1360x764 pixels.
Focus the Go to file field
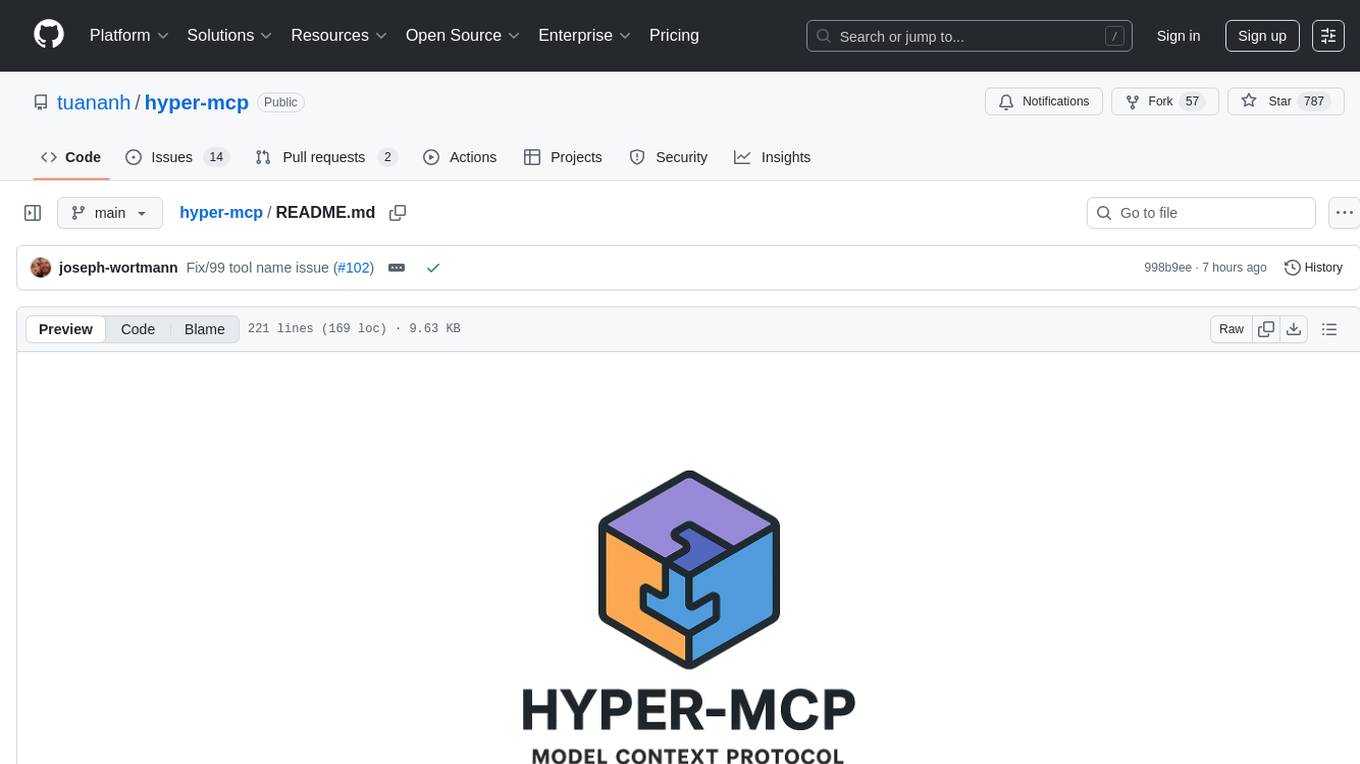(1201, 213)
